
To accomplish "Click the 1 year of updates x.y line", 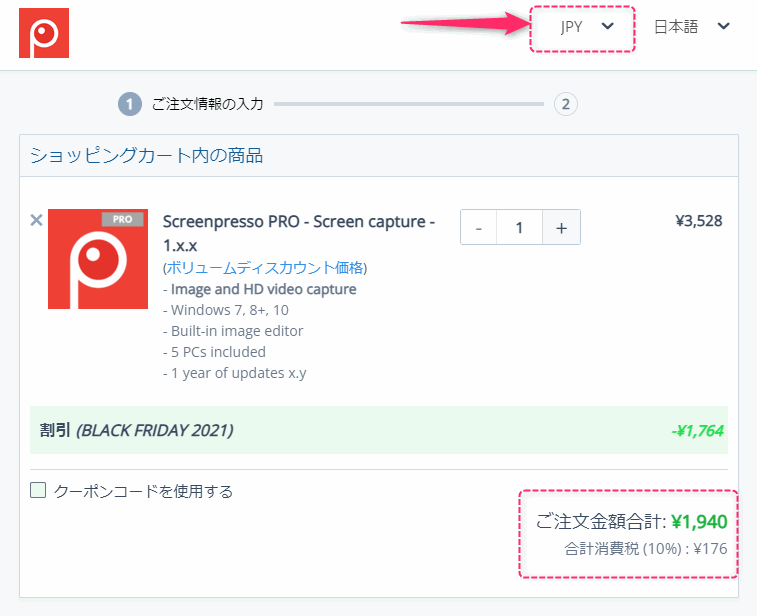I will (x=235, y=373).
